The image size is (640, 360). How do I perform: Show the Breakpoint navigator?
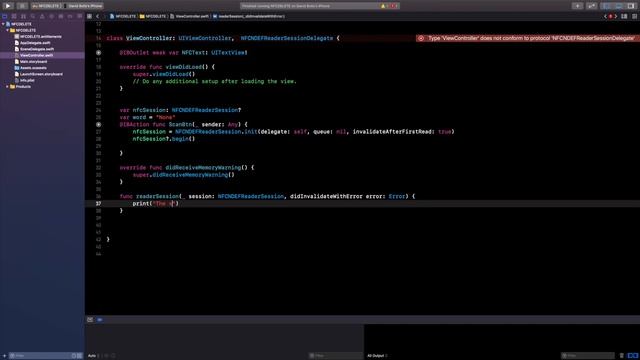point(70,16)
